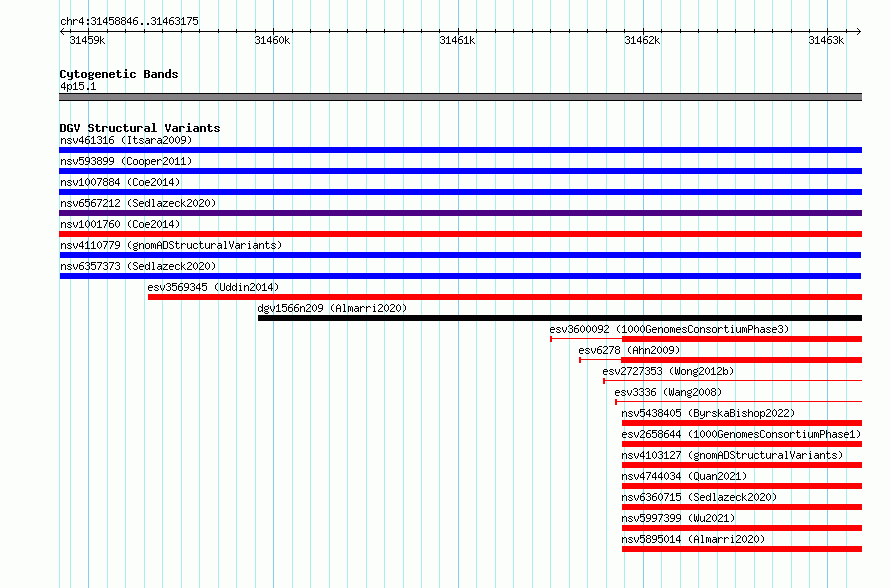Viewport: 890px width, 588px height.
Task: Click the 31463k ruler label
Action: [x=826, y=40]
